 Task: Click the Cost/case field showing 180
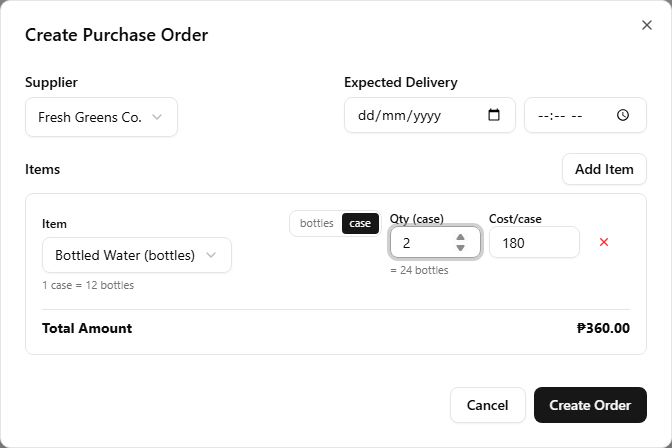coord(534,243)
